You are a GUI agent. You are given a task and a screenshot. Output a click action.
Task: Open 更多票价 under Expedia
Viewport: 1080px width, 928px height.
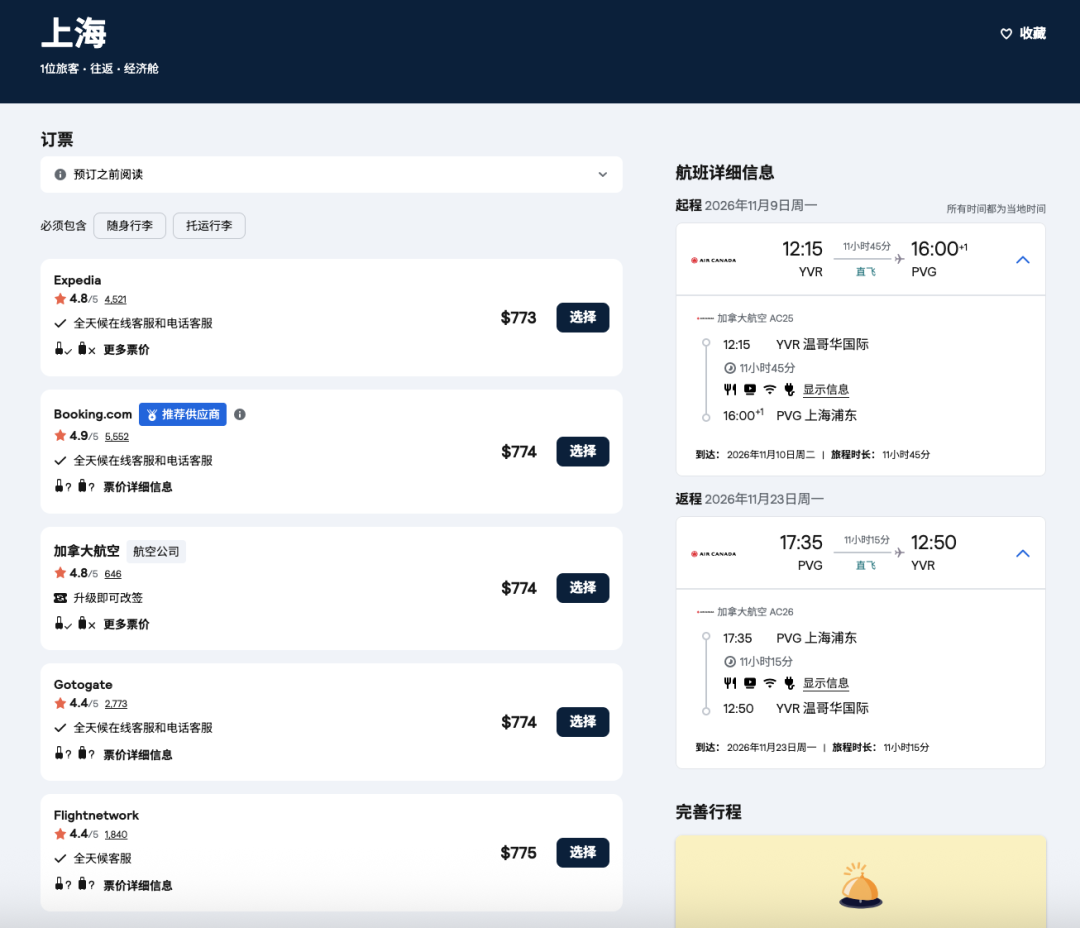tap(127, 350)
